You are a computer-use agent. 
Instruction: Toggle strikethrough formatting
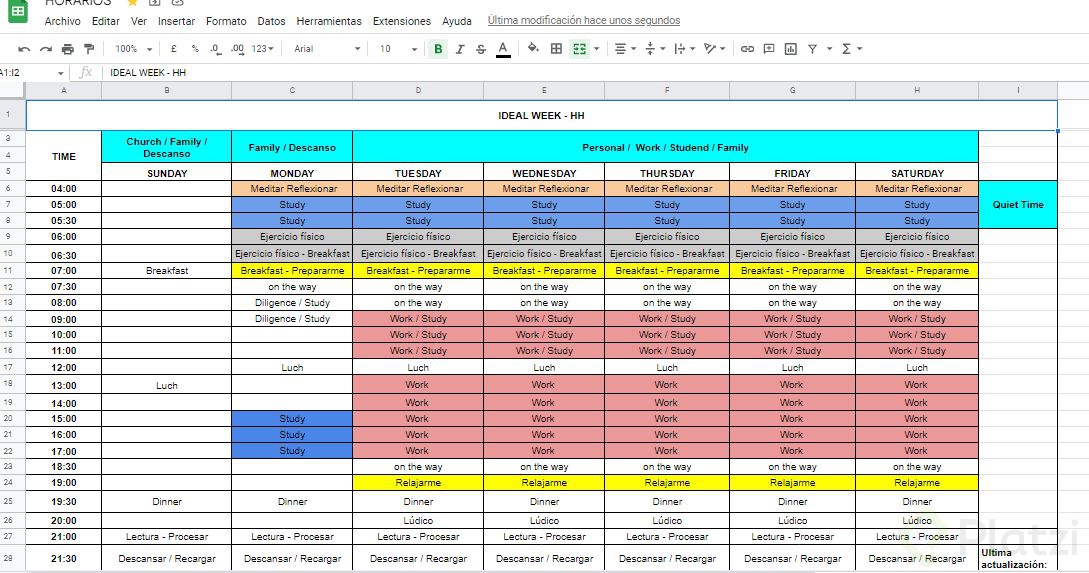pos(481,49)
